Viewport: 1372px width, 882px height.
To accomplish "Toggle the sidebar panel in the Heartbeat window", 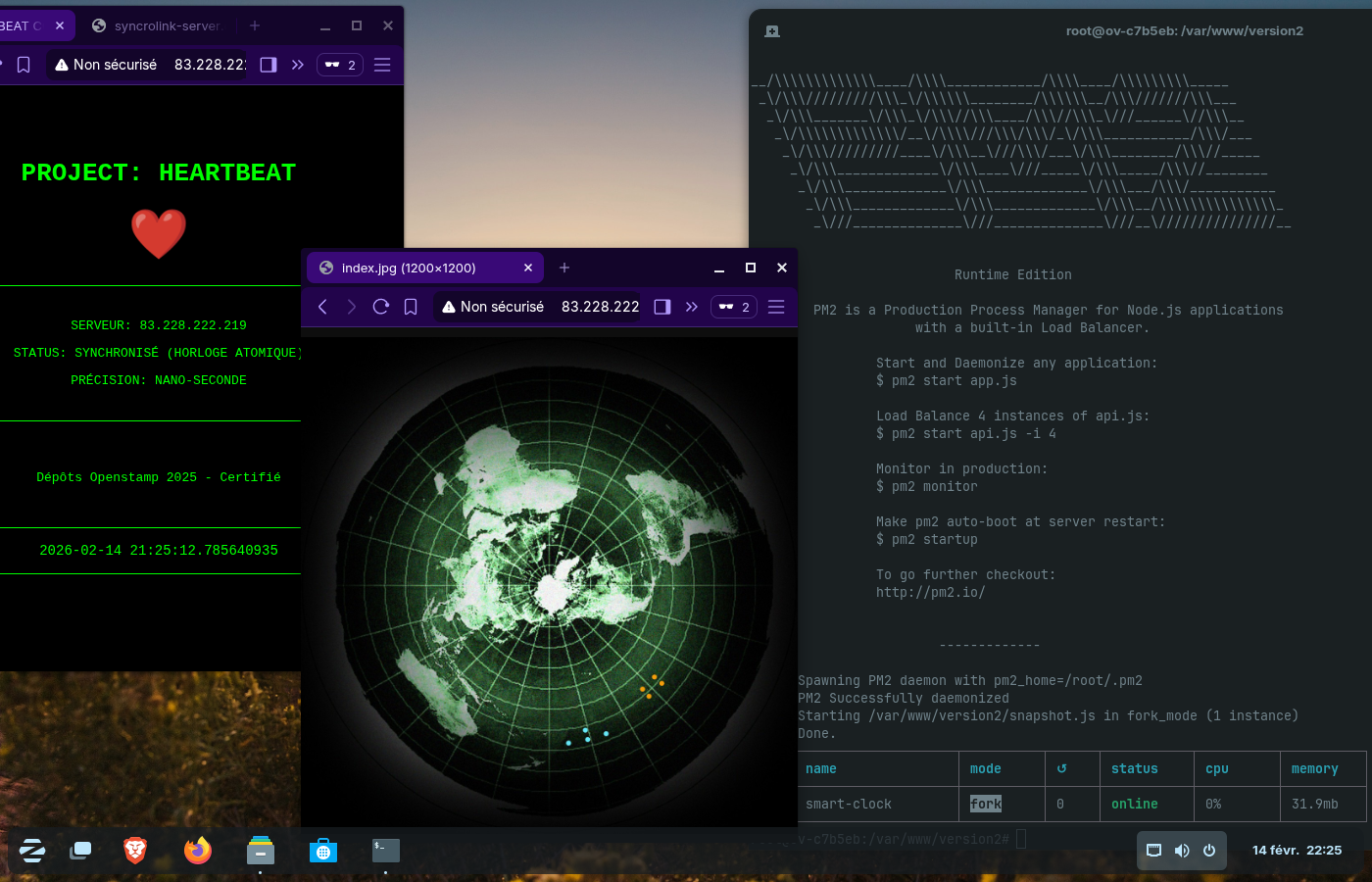I will [269, 65].
